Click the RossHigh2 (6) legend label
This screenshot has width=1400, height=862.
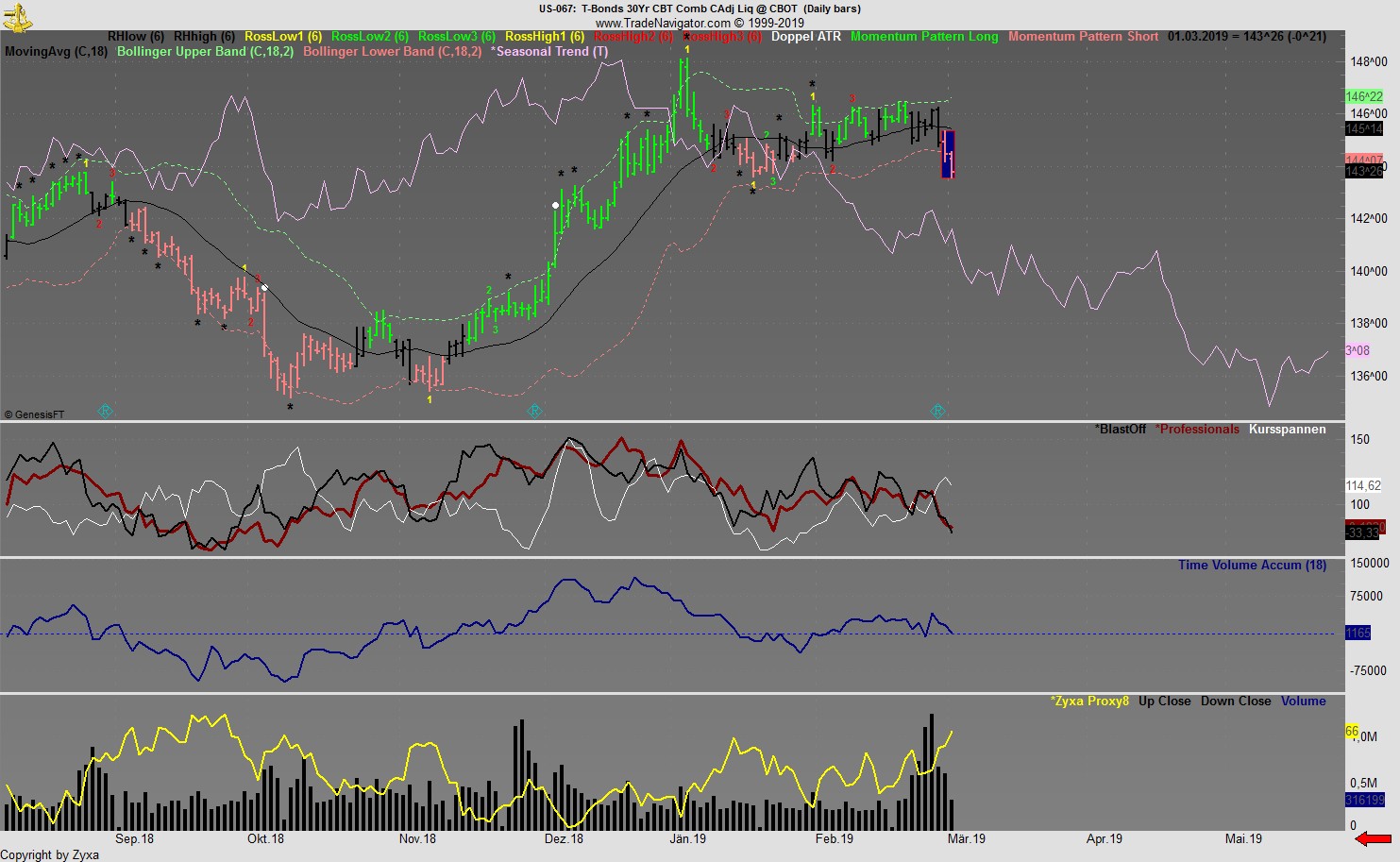[x=633, y=37]
